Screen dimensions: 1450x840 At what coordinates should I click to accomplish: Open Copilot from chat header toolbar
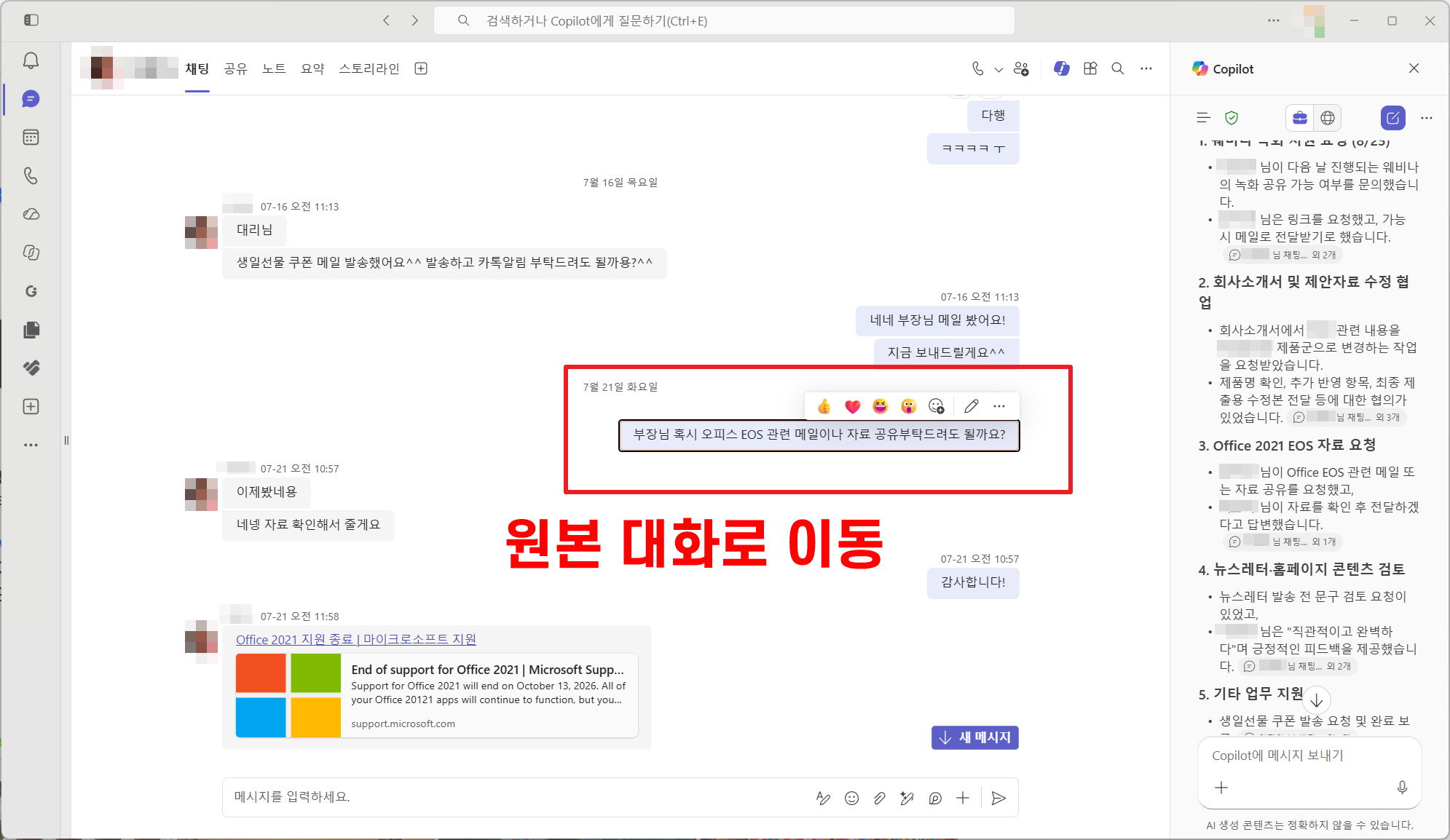click(x=1062, y=68)
